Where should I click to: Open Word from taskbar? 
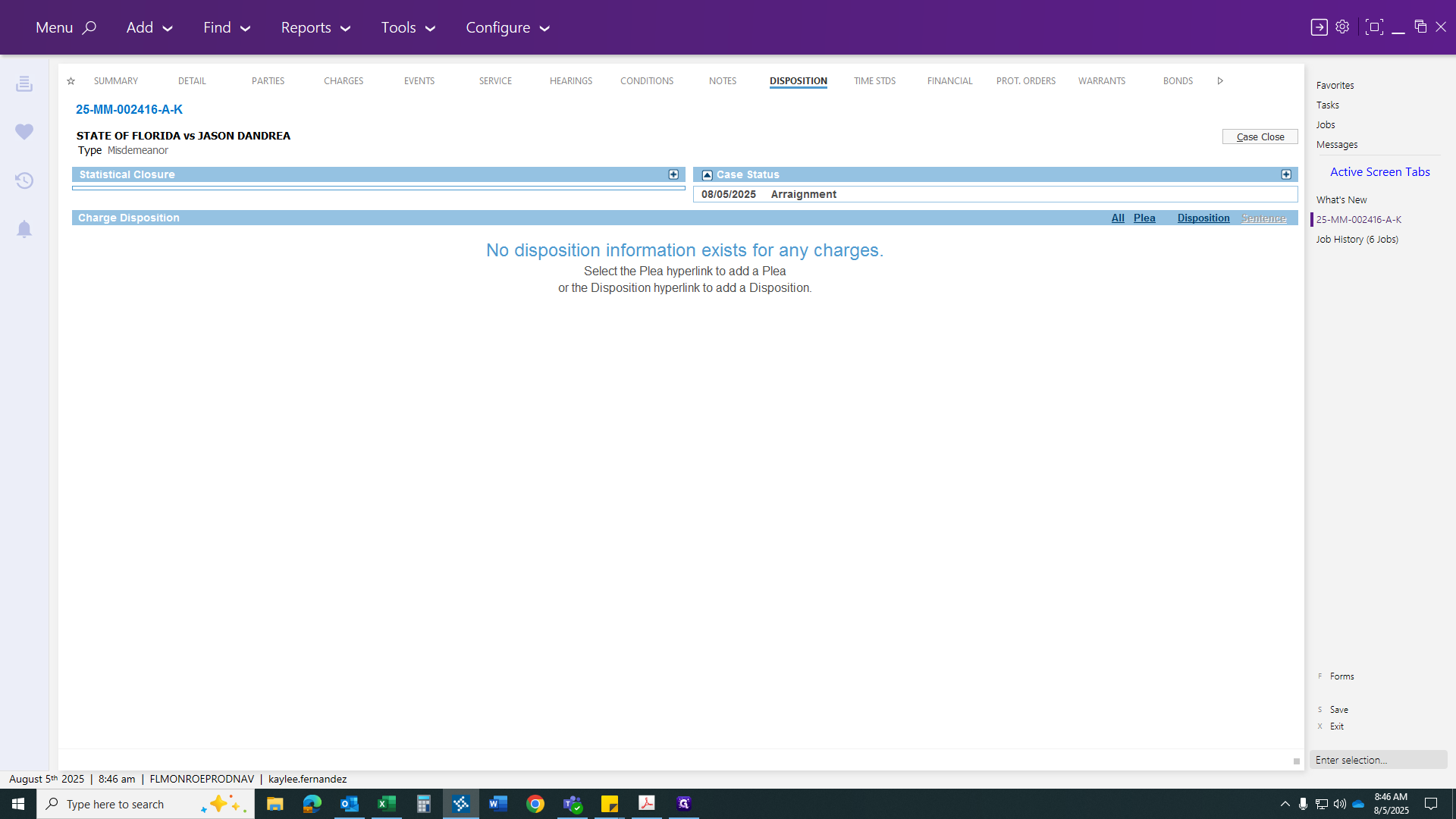pos(497,804)
